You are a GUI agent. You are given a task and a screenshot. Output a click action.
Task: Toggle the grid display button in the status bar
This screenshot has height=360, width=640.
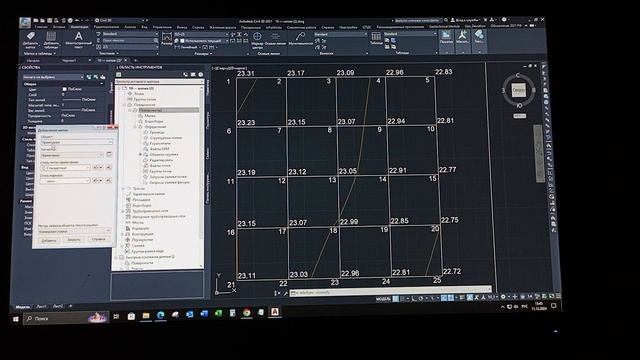click(x=396, y=299)
